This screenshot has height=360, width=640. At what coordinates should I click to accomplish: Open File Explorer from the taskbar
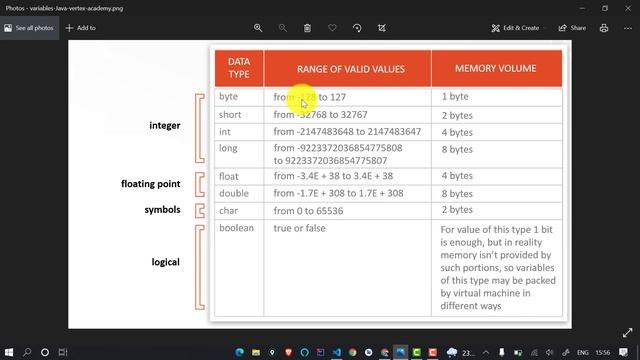pyautogui.click(x=256, y=352)
